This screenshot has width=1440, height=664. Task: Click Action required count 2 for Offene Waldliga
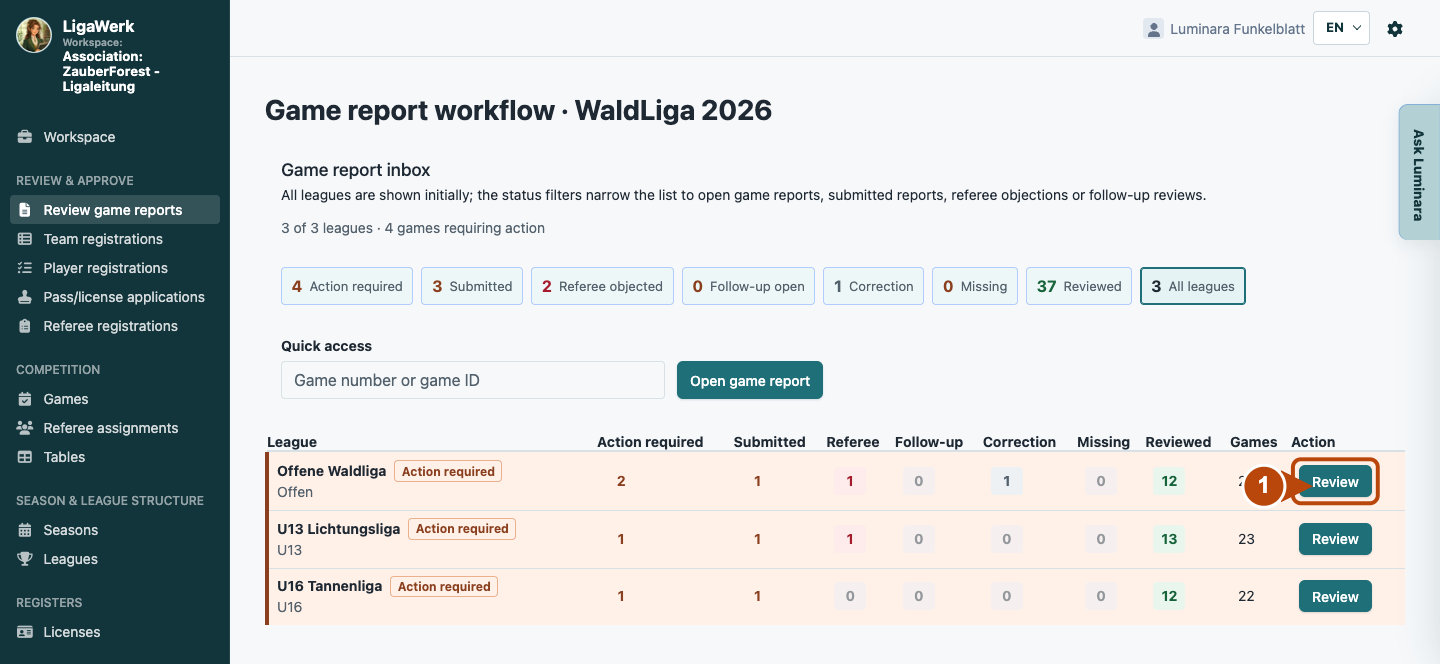click(x=621, y=481)
